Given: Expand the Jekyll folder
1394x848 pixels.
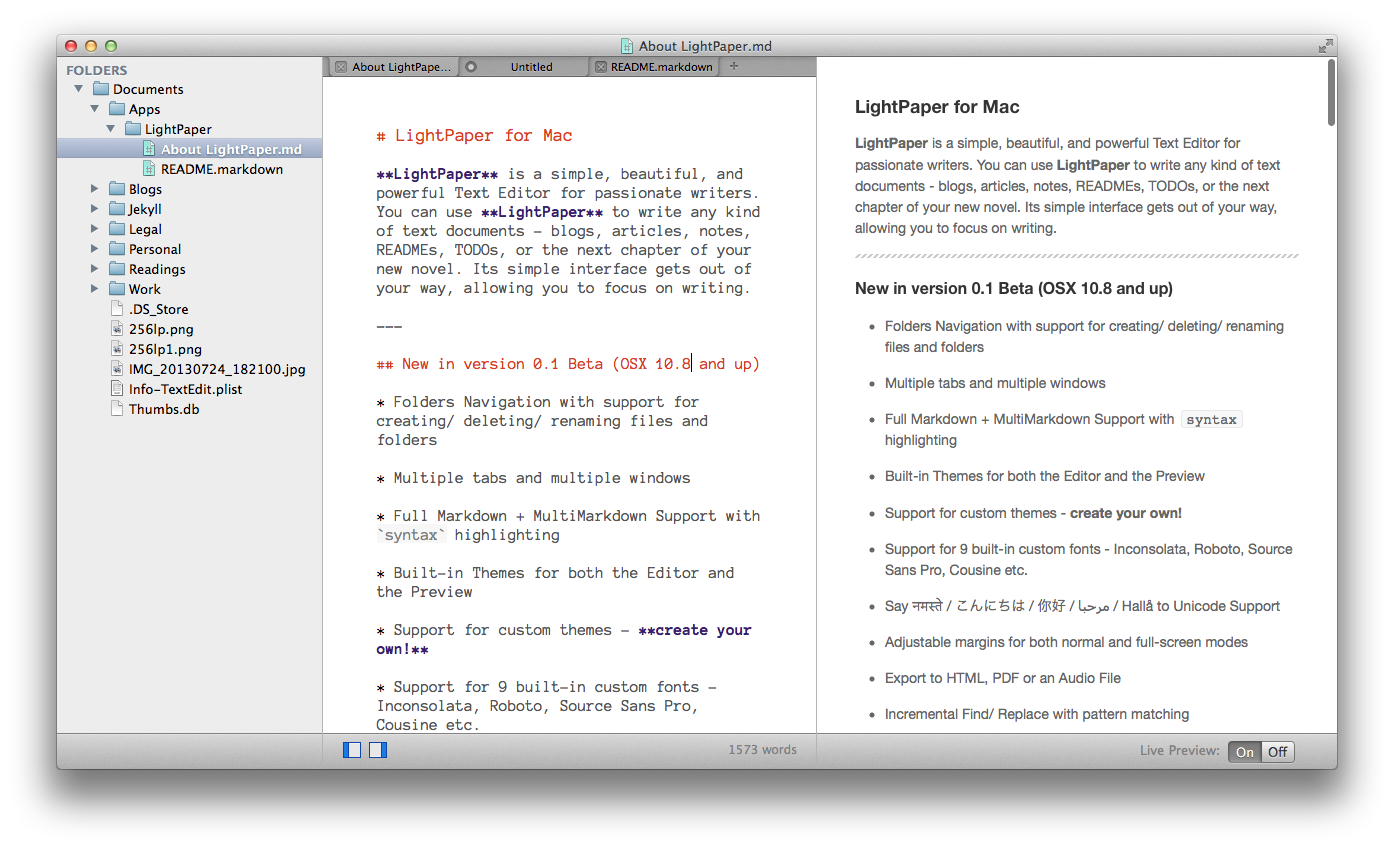Looking at the screenshot, I should click(95, 209).
